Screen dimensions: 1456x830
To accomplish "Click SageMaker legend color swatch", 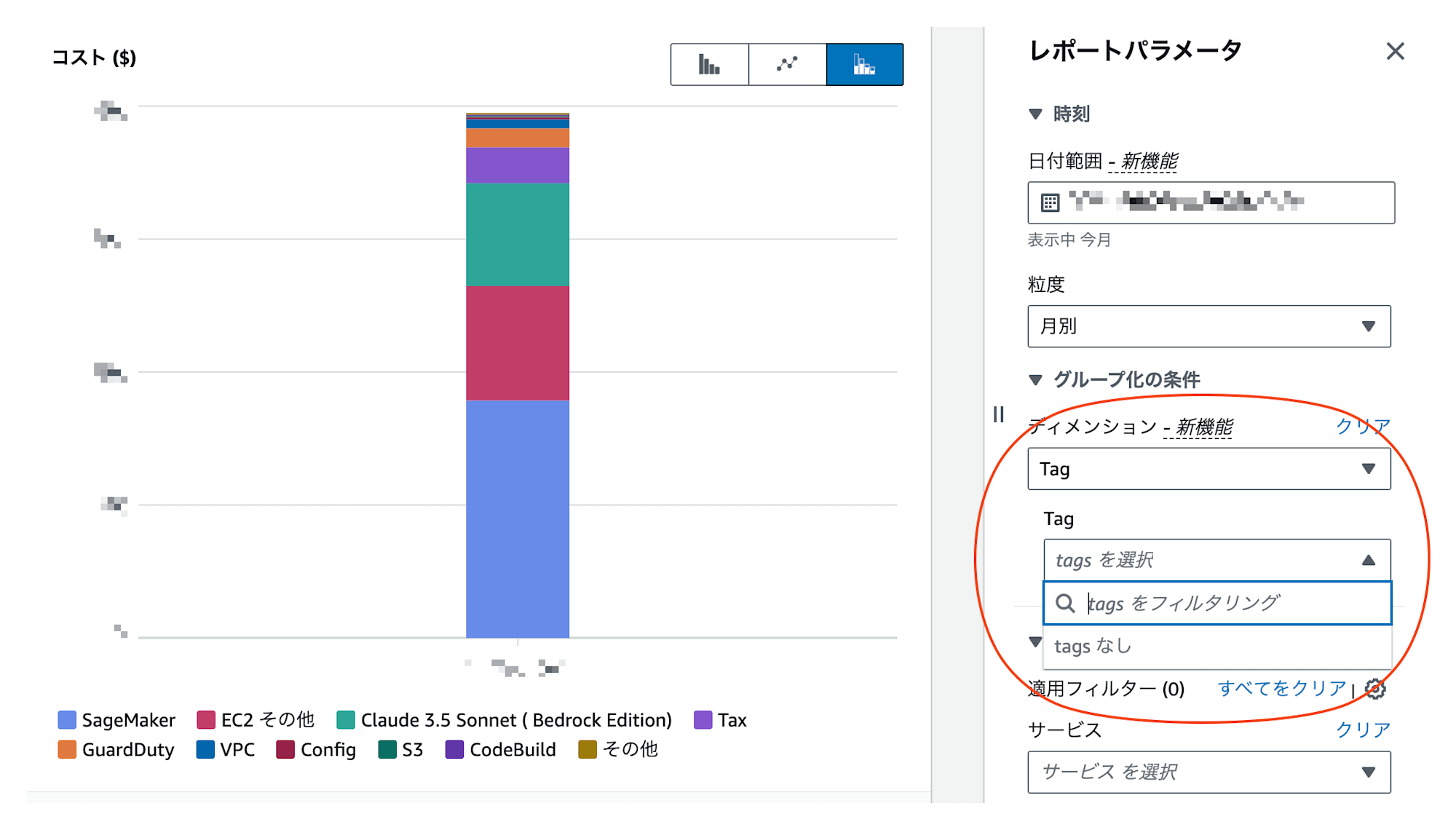I will click(x=67, y=720).
